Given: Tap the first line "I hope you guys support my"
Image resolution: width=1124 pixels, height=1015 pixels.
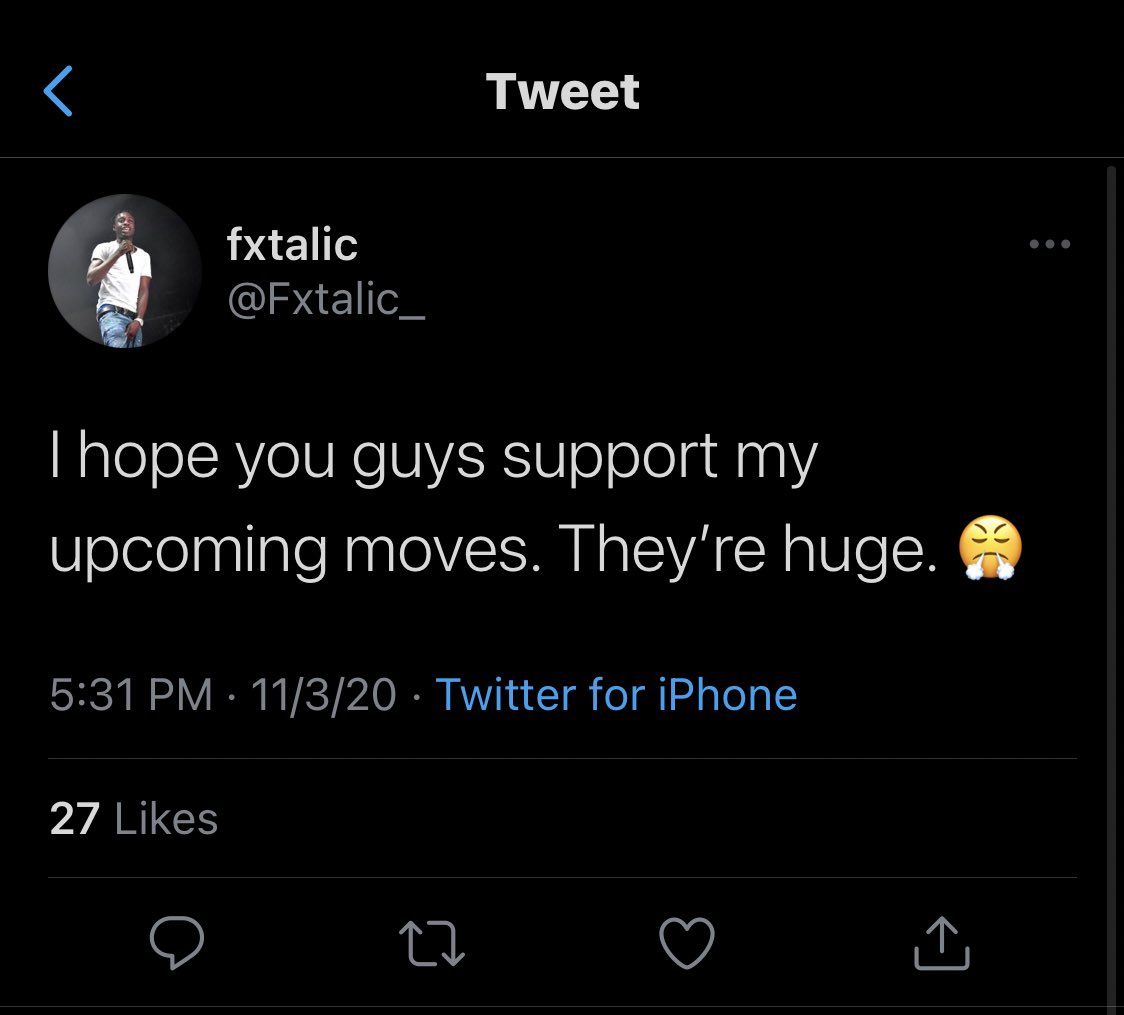Looking at the screenshot, I should click(433, 458).
